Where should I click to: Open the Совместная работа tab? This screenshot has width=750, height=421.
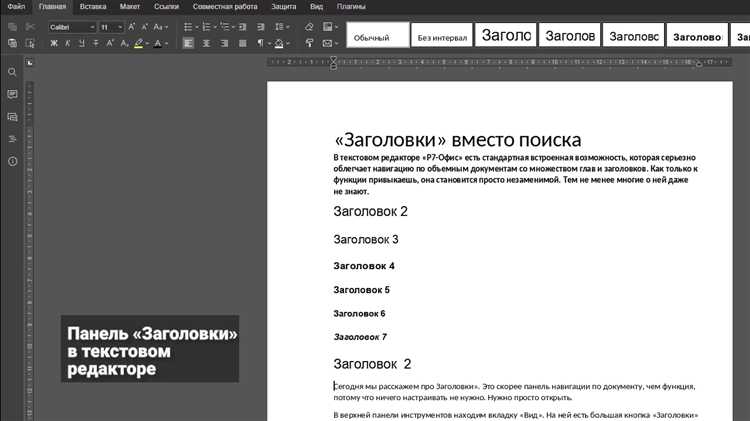225,7
